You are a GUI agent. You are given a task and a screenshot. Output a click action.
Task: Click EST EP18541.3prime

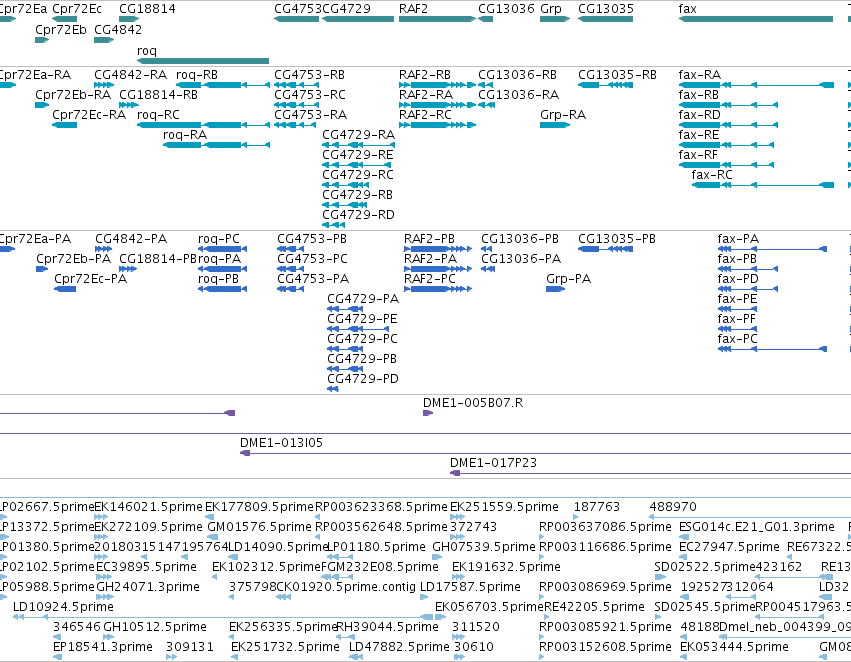(x=103, y=647)
